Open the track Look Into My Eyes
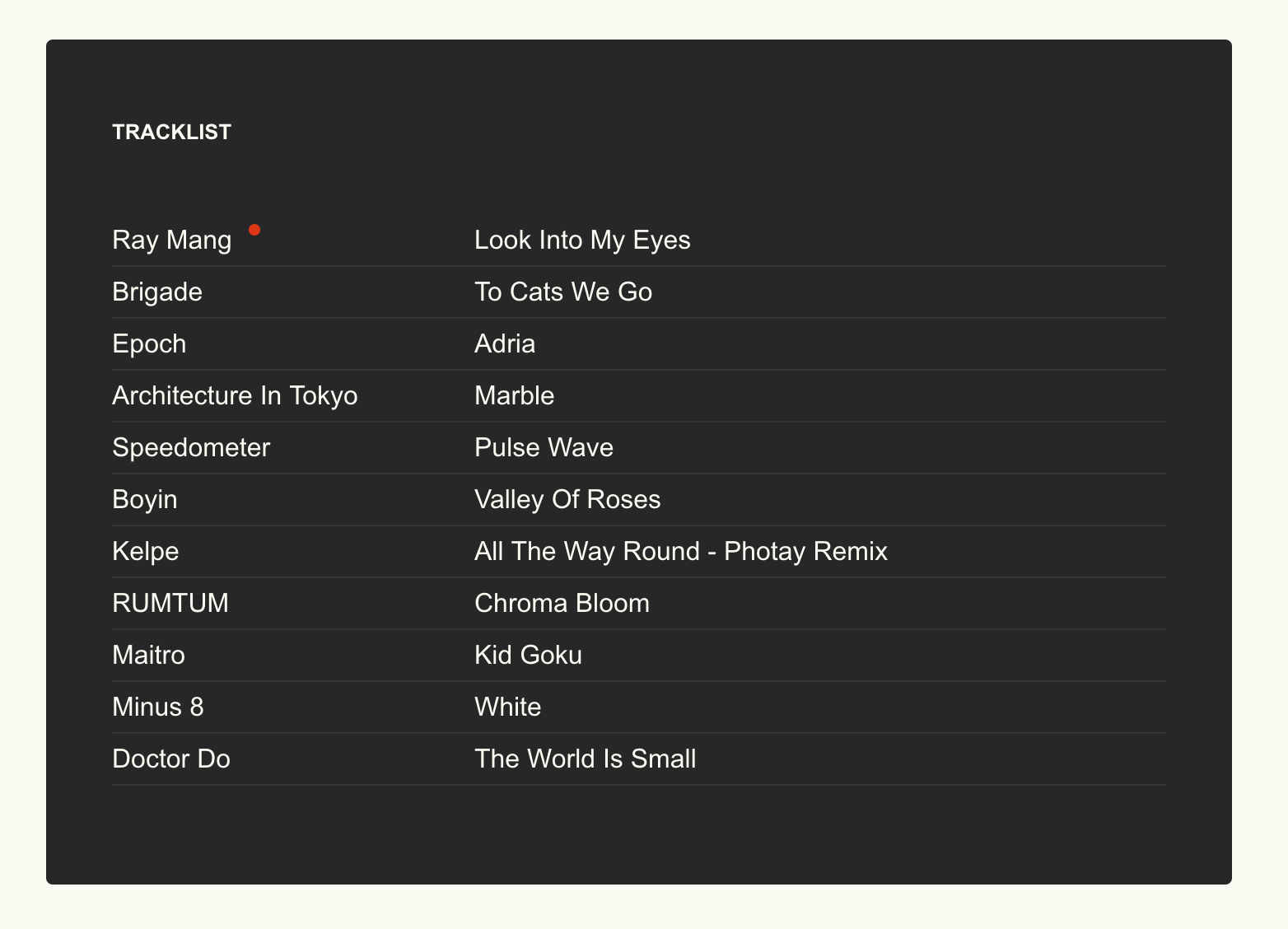Screen dimensions: 1288x929 582,240
